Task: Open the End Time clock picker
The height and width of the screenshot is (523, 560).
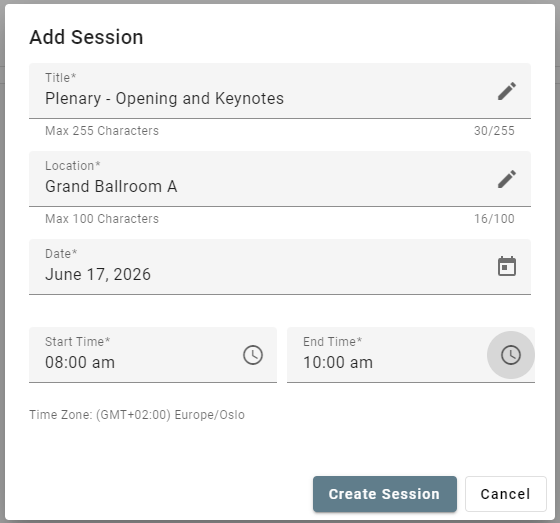Action: click(511, 355)
